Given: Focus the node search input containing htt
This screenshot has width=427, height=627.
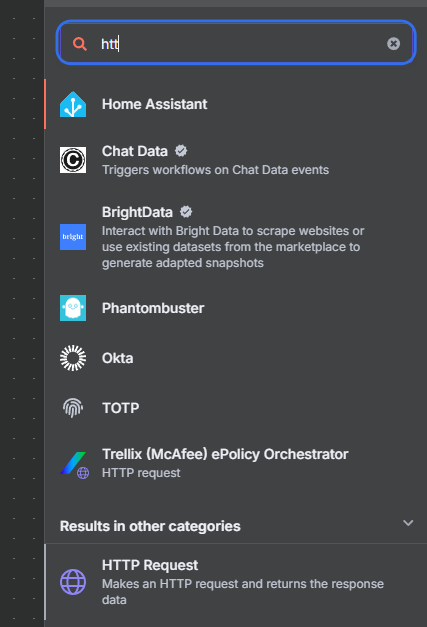Looking at the screenshot, I should pos(236,42).
